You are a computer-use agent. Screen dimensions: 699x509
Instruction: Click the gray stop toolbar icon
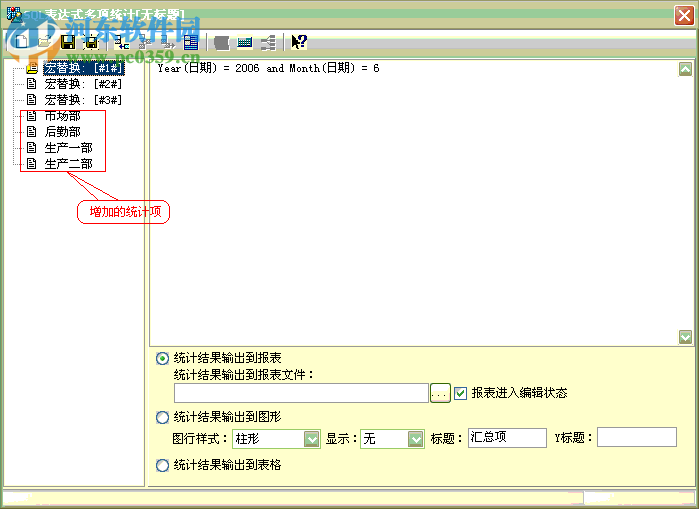click(222, 43)
